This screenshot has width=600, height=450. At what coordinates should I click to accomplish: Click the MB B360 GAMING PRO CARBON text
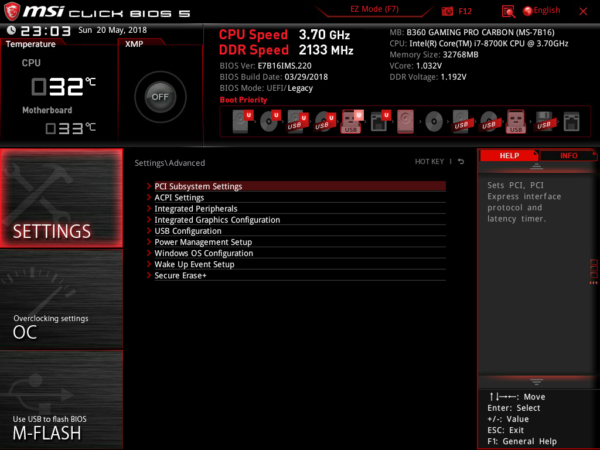[472, 33]
